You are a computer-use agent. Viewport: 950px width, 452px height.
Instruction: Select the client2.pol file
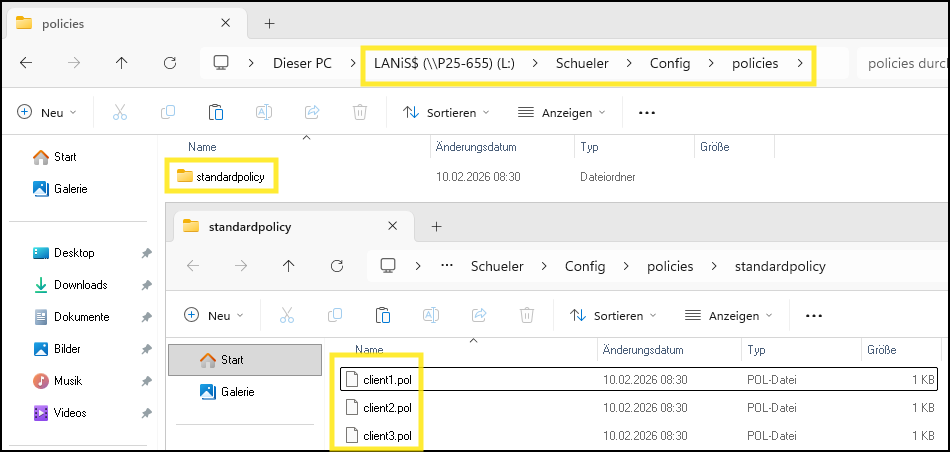click(x=386, y=408)
